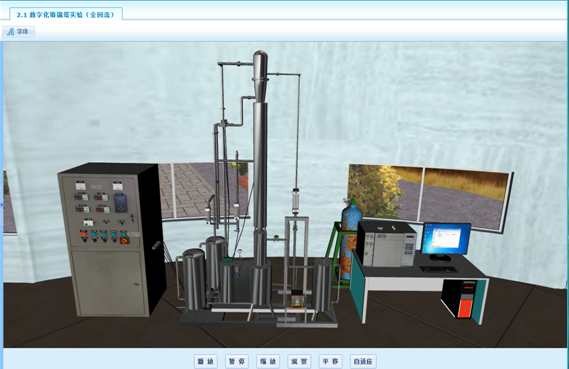Click the dark blue controller display on cabinet
The width and height of the screenshot is (569, 369).
(x=121, y=203)
